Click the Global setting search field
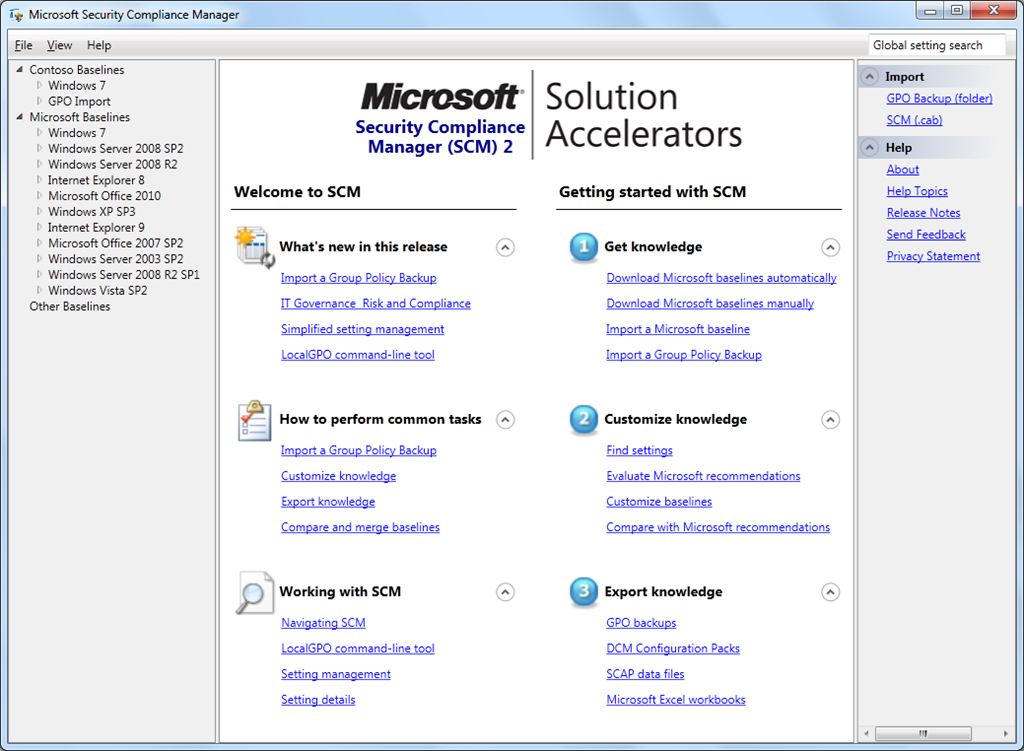 click(935, 45)
